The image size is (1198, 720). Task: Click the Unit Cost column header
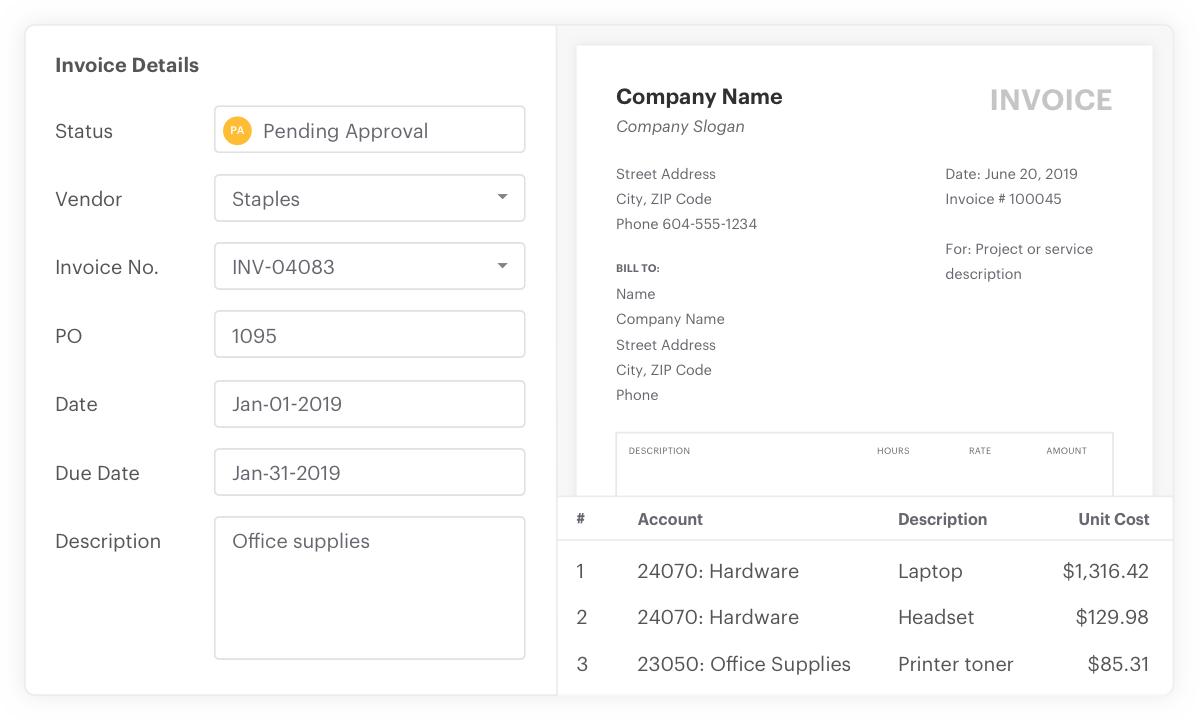[1113, 519]
